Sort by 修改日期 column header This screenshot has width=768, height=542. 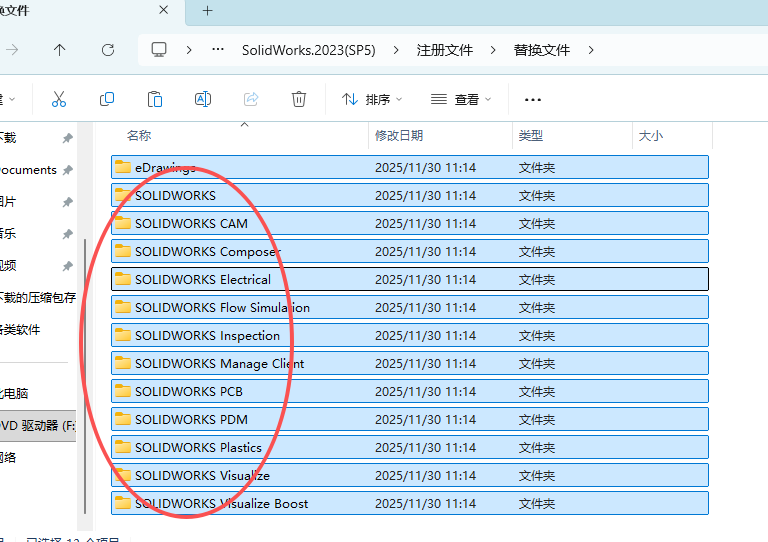pyautogui.click(x=399, y=136)
